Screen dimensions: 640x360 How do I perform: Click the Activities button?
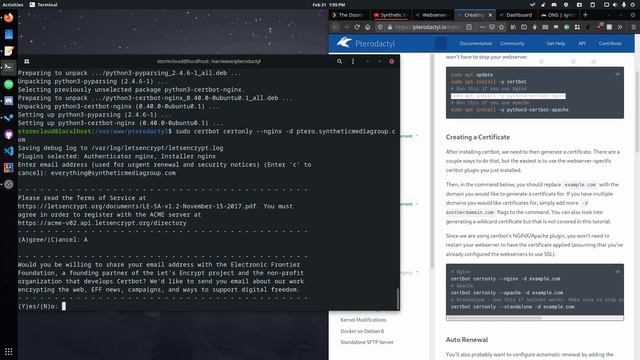point(13,4)
